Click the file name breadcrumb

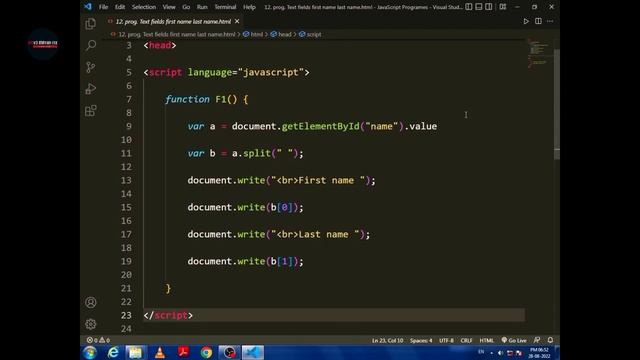pos(176,34)
